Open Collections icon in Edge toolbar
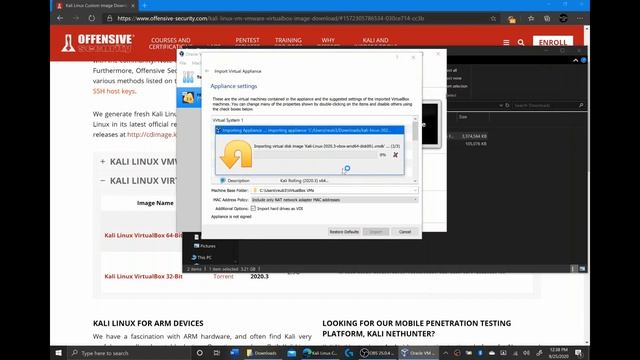Image resolution: width=640 pixels, height=360 pixels. pos(547,18)
